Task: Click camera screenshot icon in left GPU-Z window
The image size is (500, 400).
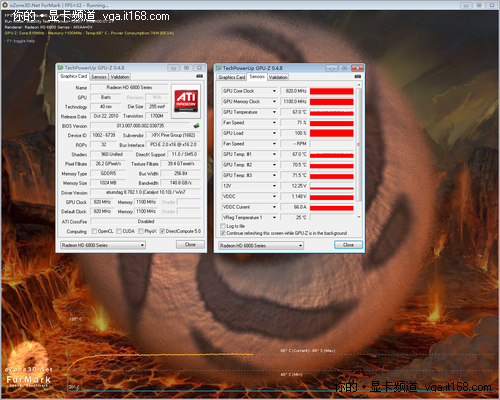Action: point(199,76)
